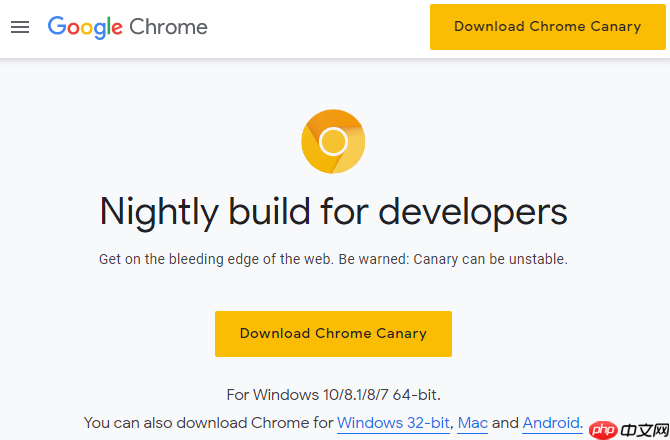The height and width of the screenshot is (440, 670).
Task: Open the hamburger navigation menu
Action: [20, 27]
